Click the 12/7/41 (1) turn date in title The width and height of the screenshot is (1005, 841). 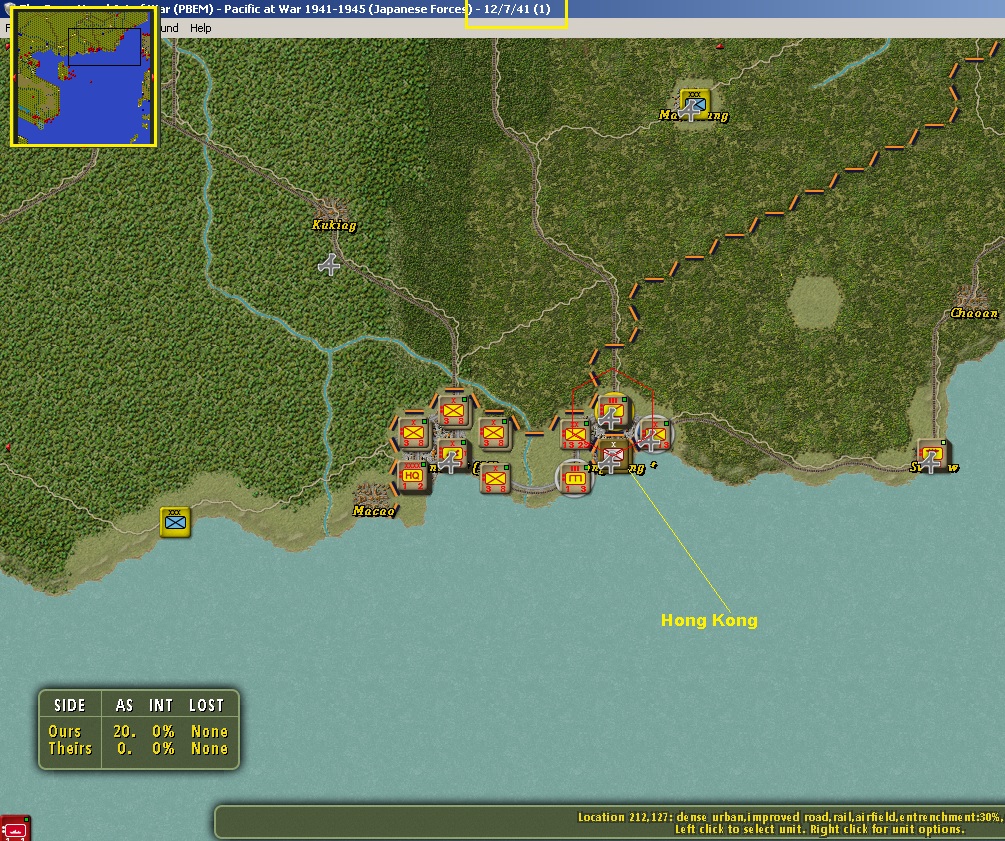click(x=517, y=10)
